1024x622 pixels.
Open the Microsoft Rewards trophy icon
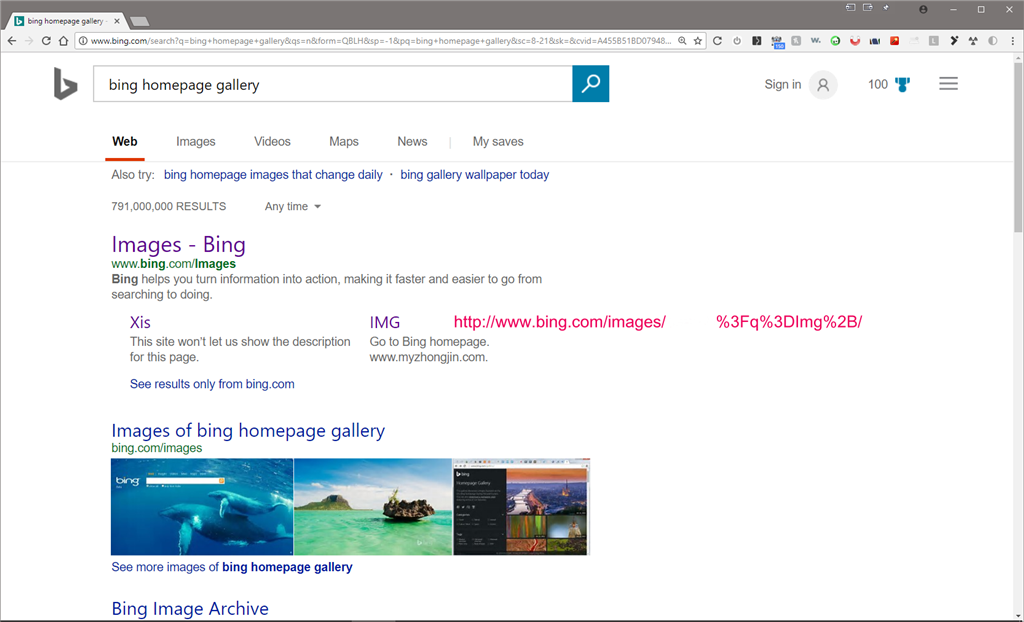point(902,84)
